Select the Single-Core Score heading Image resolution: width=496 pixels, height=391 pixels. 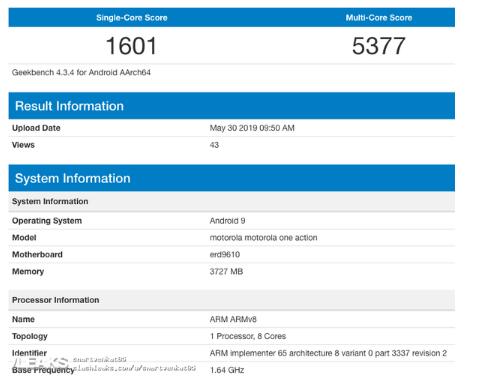click(x=132, y=18)
